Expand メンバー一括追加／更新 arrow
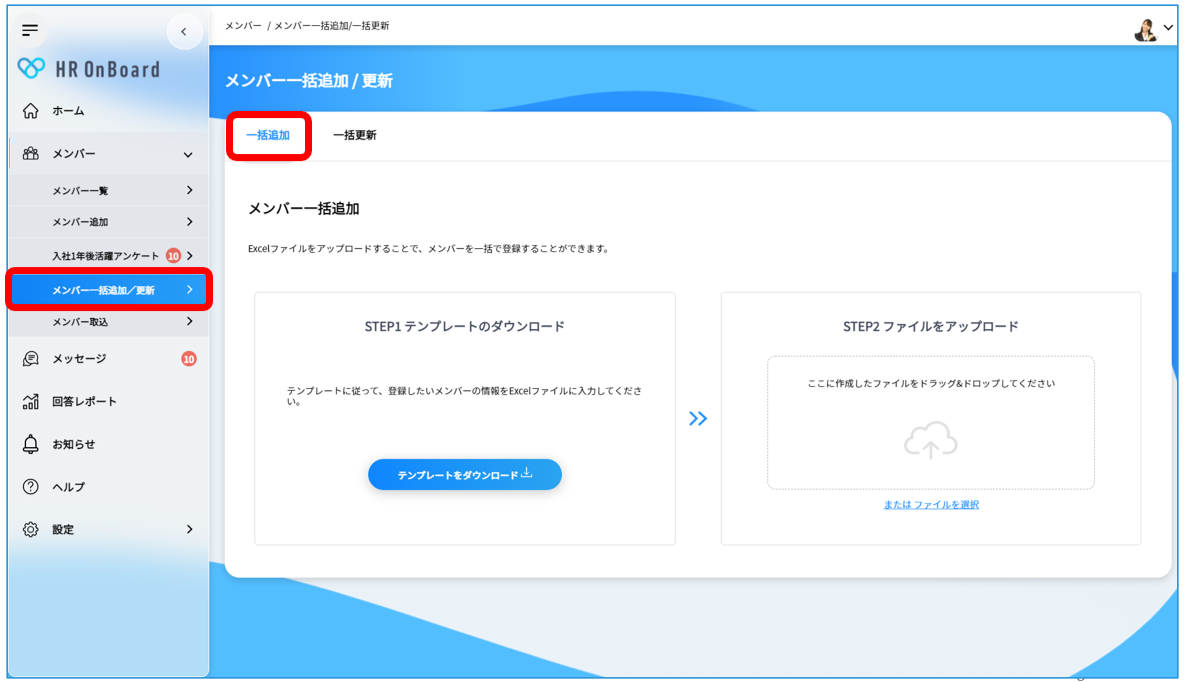The image size is (1184, 682). tap(190, 290)
